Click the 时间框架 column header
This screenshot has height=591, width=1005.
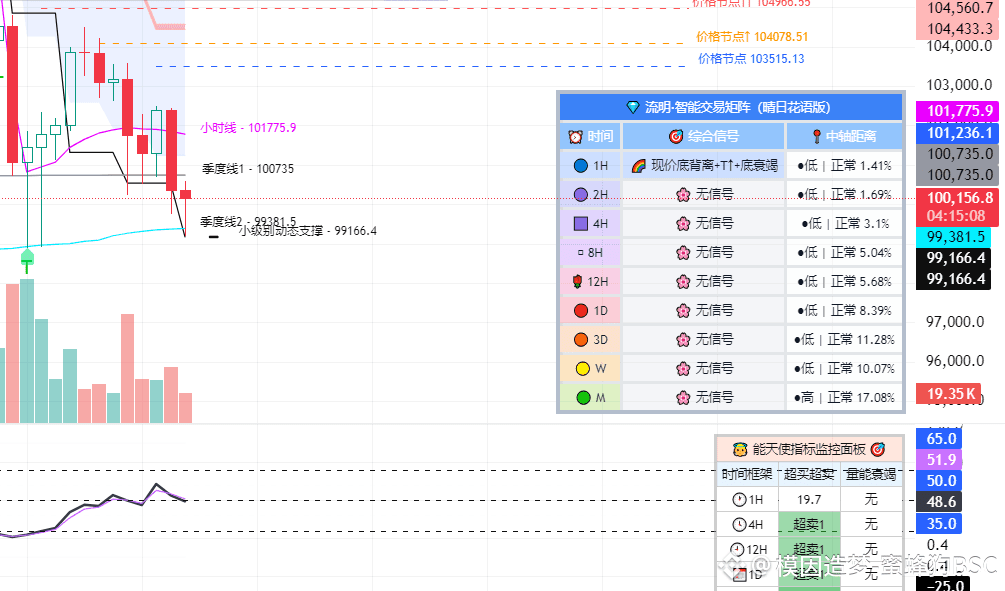[747, 474]
